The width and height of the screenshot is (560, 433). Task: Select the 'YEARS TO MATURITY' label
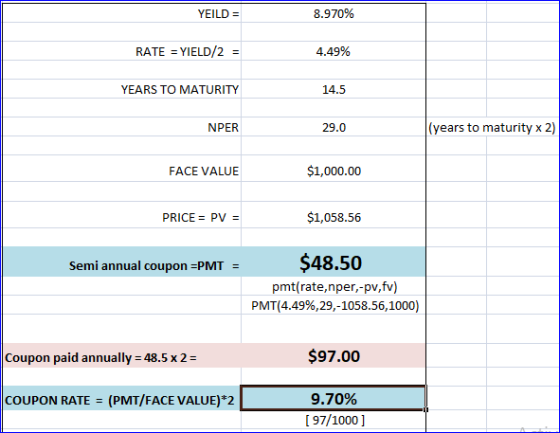click(180, 89)
